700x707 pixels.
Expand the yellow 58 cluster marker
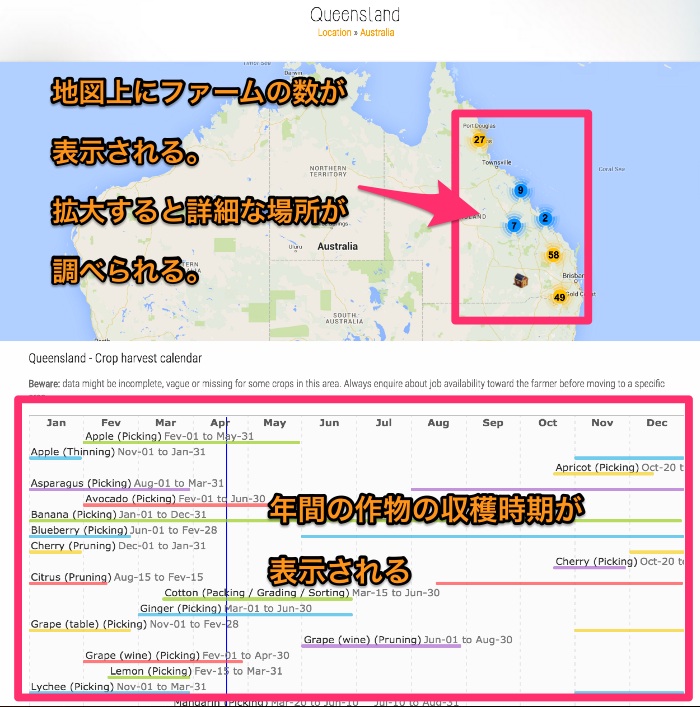pos(553,255)
